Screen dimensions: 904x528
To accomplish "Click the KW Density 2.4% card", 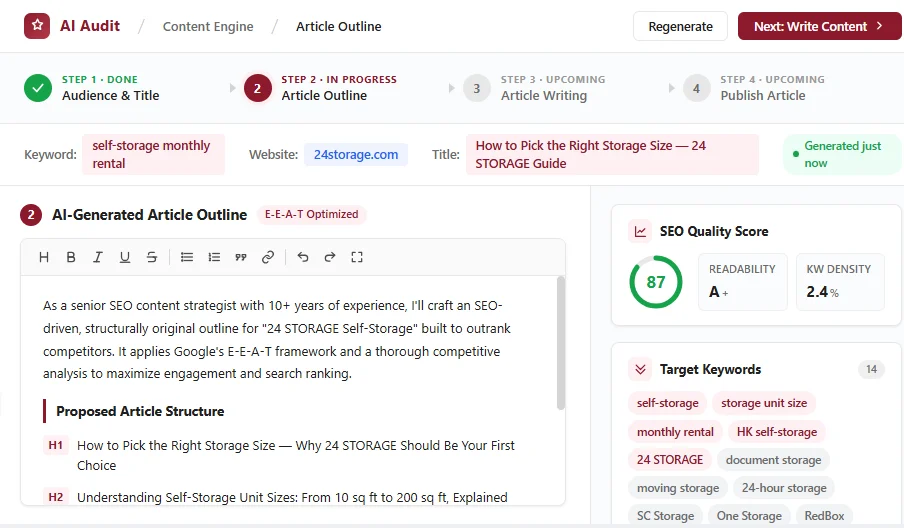I will 840,282.
